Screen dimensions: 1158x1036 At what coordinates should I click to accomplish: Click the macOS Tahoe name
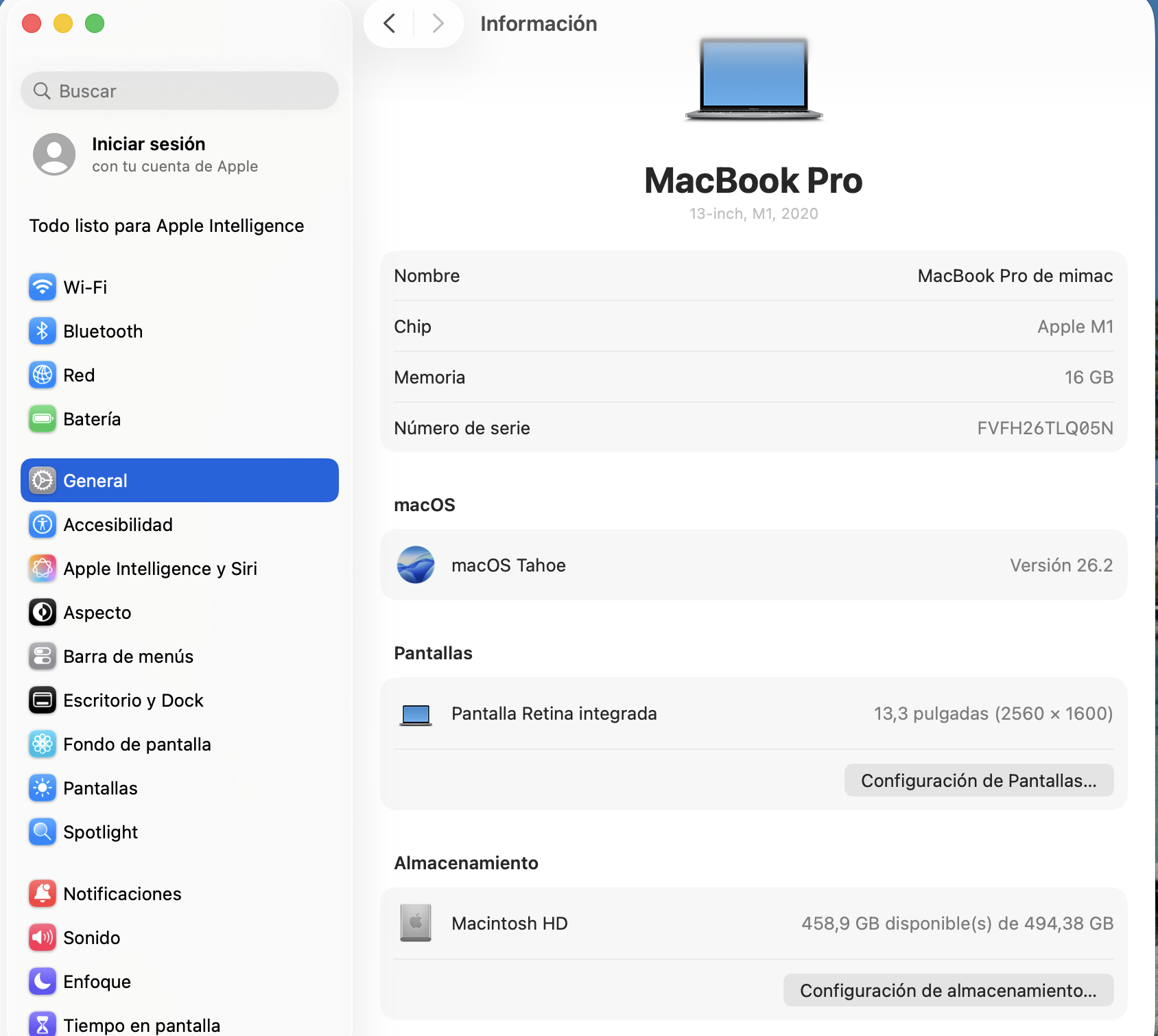508,565
